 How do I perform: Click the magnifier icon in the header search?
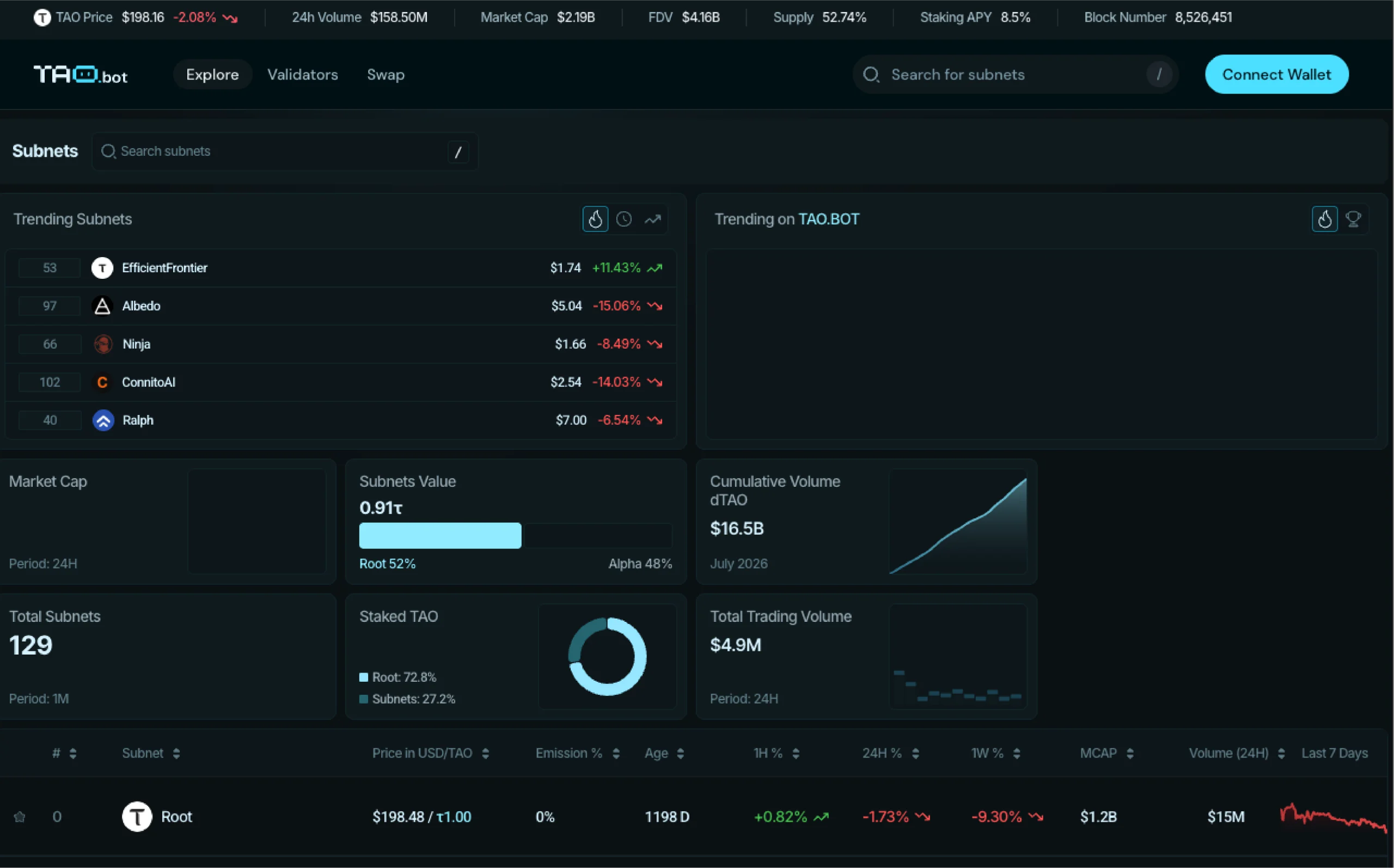871,75
